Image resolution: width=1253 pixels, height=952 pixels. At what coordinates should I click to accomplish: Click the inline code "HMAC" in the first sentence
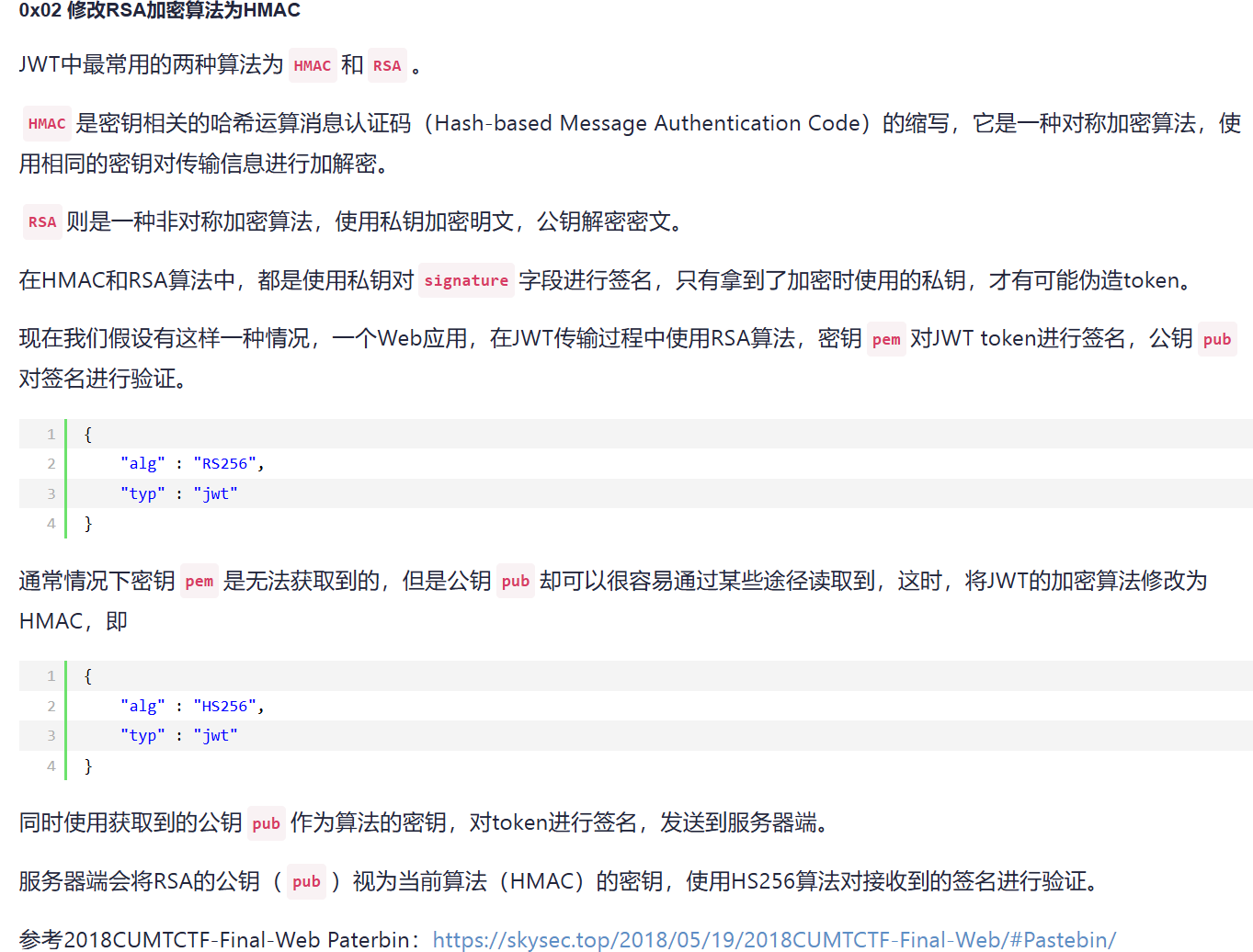coord(313,65)
